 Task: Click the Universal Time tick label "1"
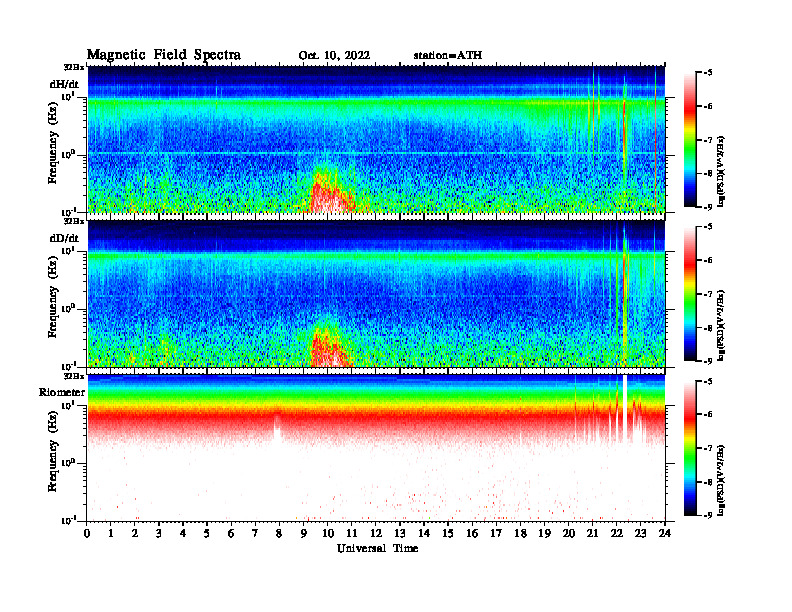[111, 533]
